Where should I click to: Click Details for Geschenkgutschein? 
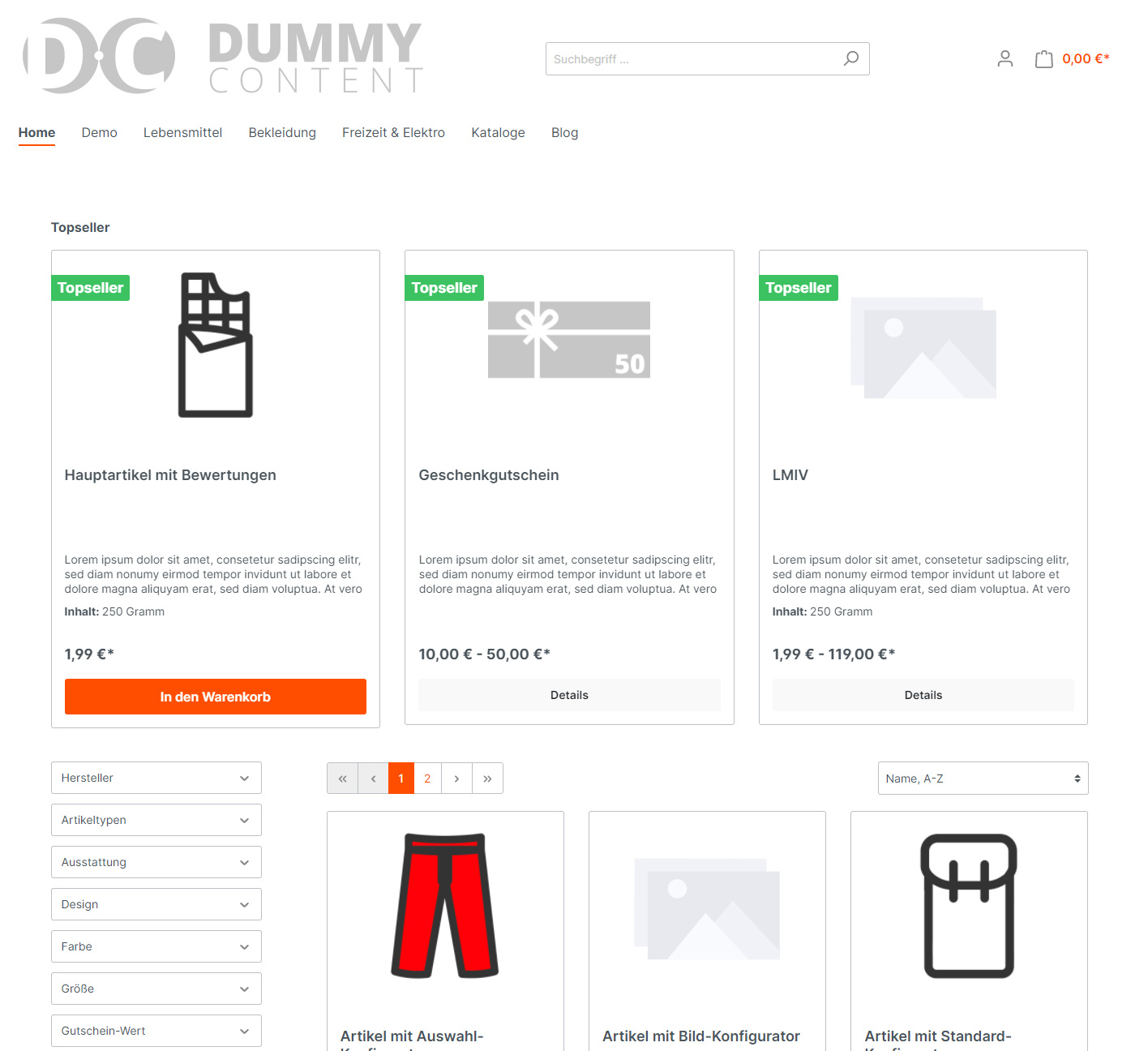(x=569, y=695)
